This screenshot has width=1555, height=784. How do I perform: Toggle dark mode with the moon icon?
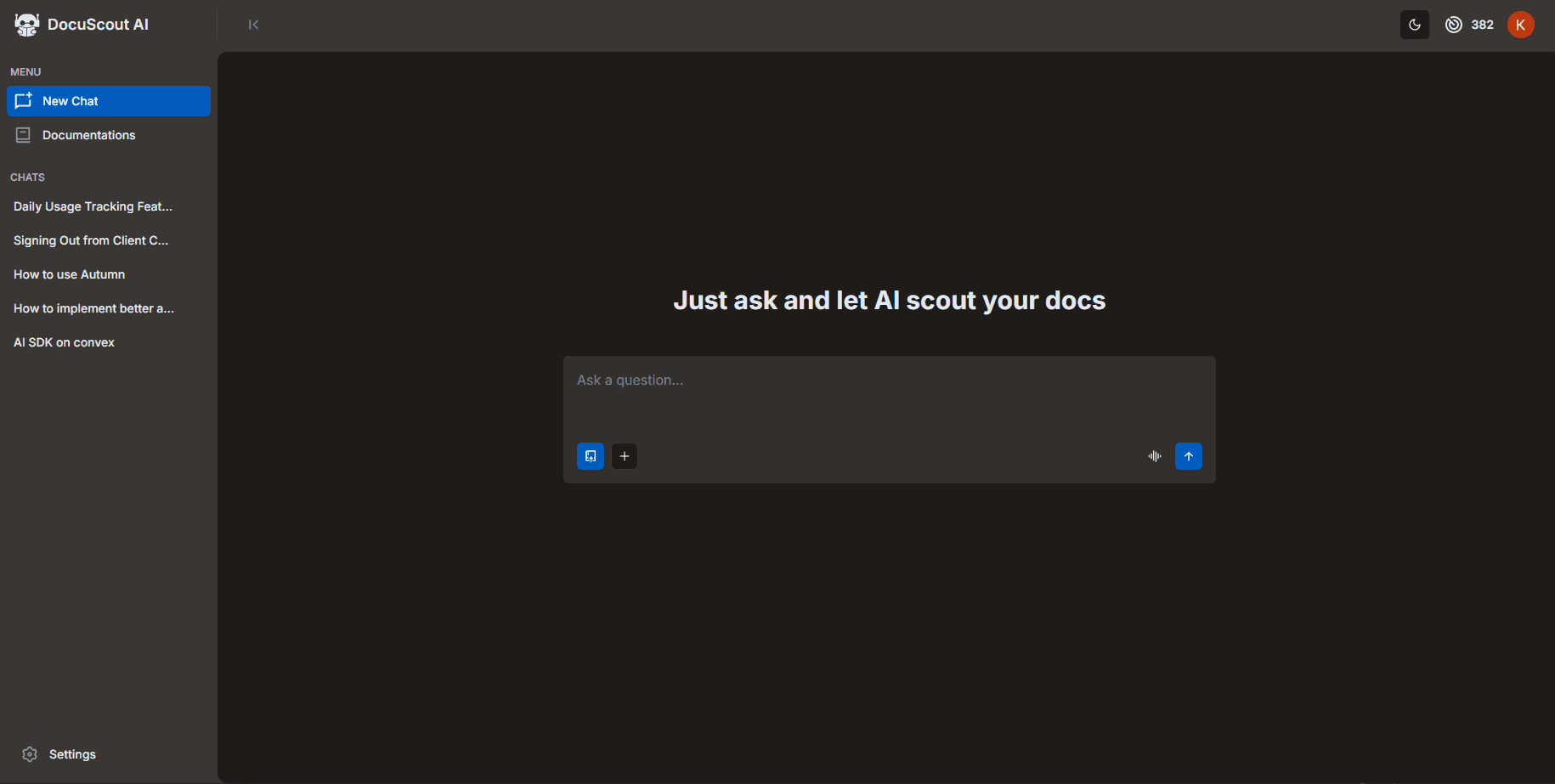[1414, 25]
